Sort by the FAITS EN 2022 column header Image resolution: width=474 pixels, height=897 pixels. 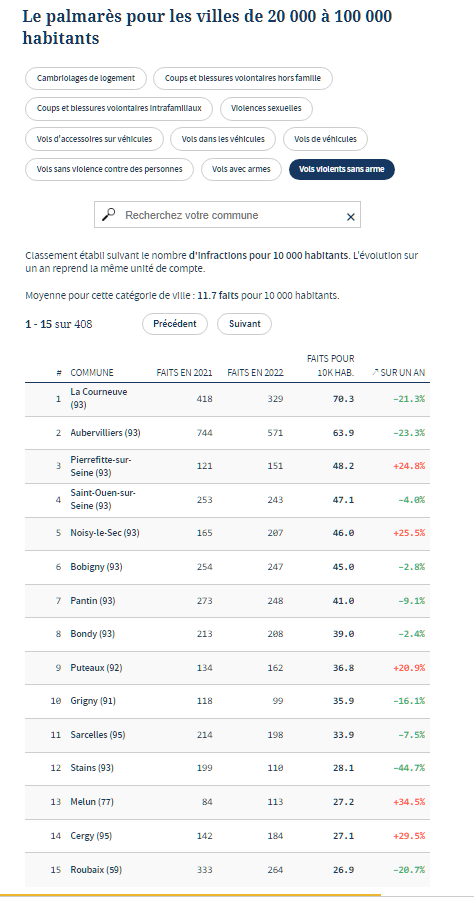(x=255, y=372)
